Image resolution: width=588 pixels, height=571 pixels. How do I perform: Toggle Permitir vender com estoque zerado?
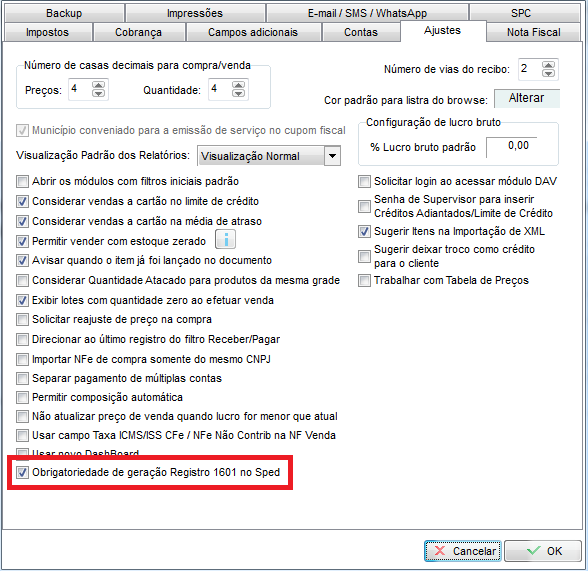tap(22, 241)
